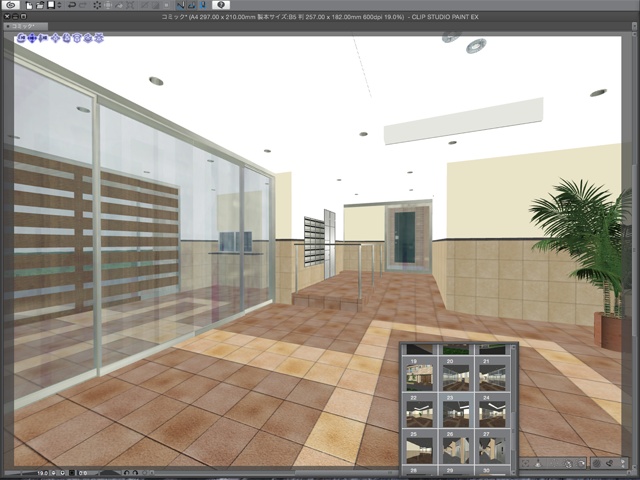Screen dimensions: 640x480
Task: Select the pan camera 3D control icon
Action: pos(32,38)
